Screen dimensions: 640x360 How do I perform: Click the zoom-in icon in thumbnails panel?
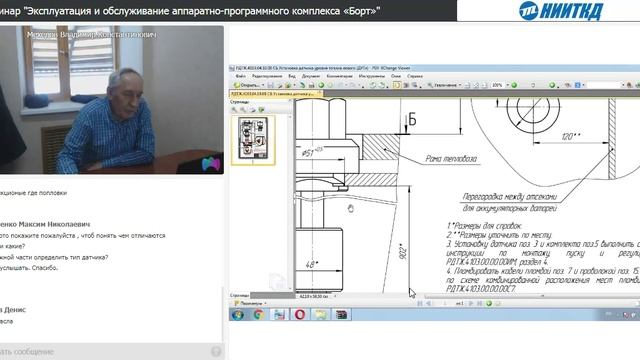coord(243,109)
